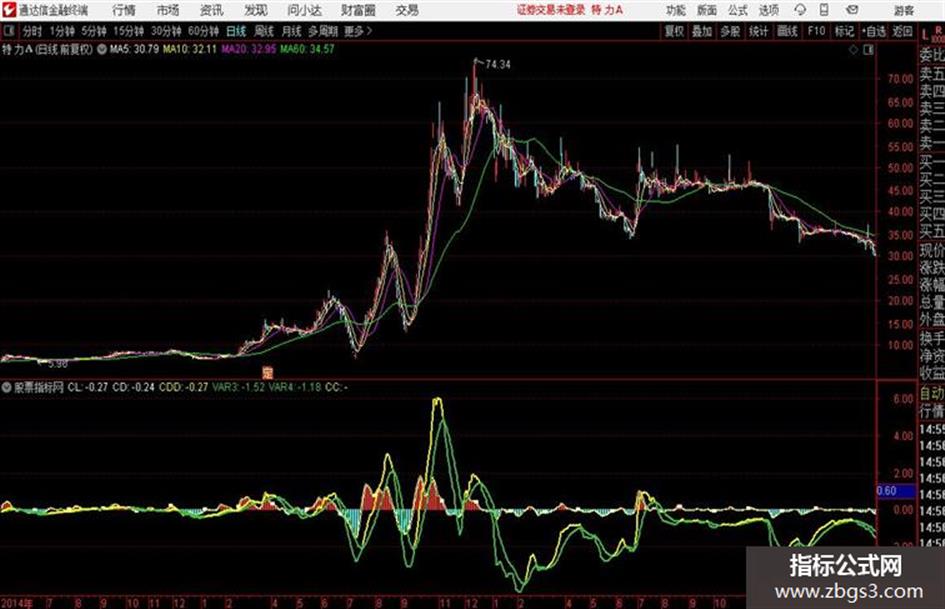Click the round icon before 股票指标网 indicator
945x609 pixels.
7,387
